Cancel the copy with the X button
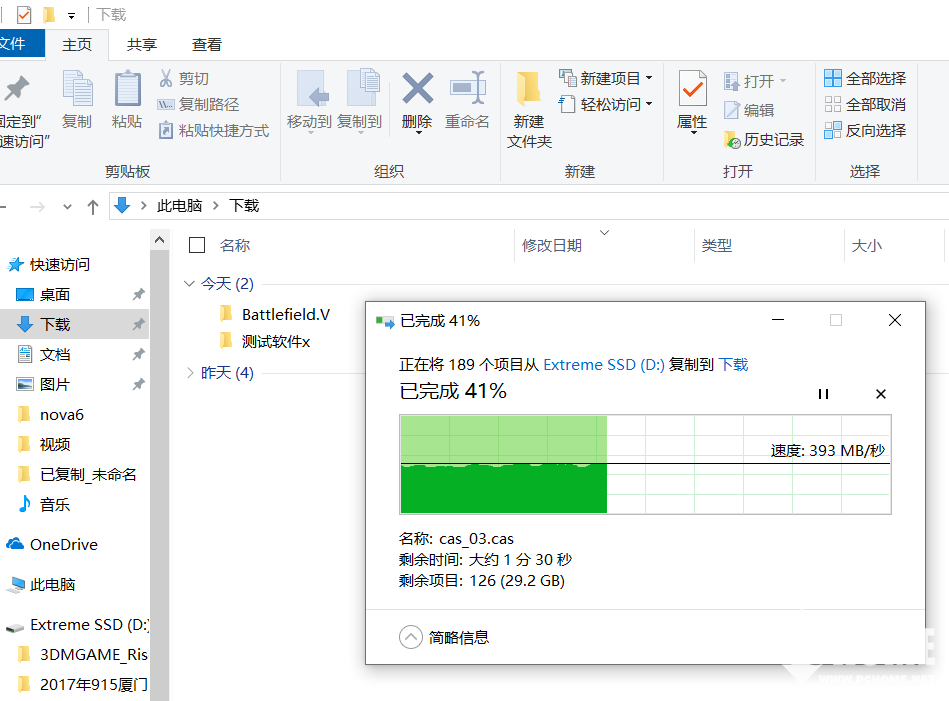949x701 pixels. 881,394
